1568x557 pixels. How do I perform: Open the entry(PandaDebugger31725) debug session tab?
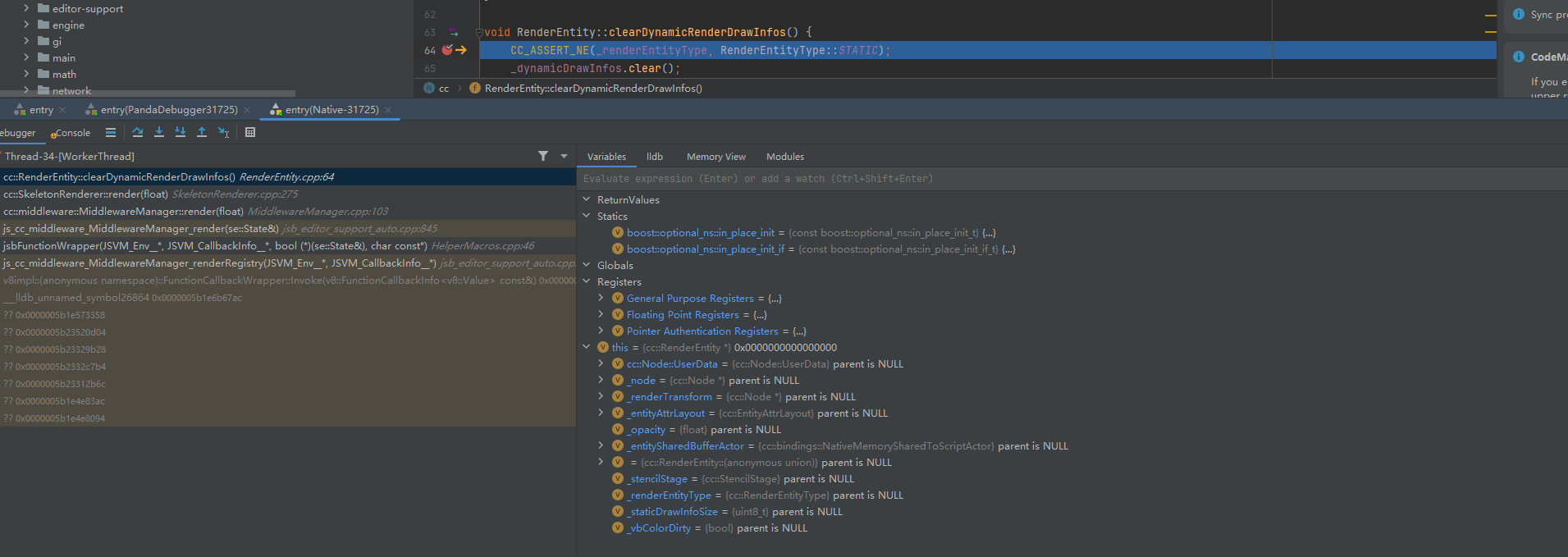click(169, 110)
